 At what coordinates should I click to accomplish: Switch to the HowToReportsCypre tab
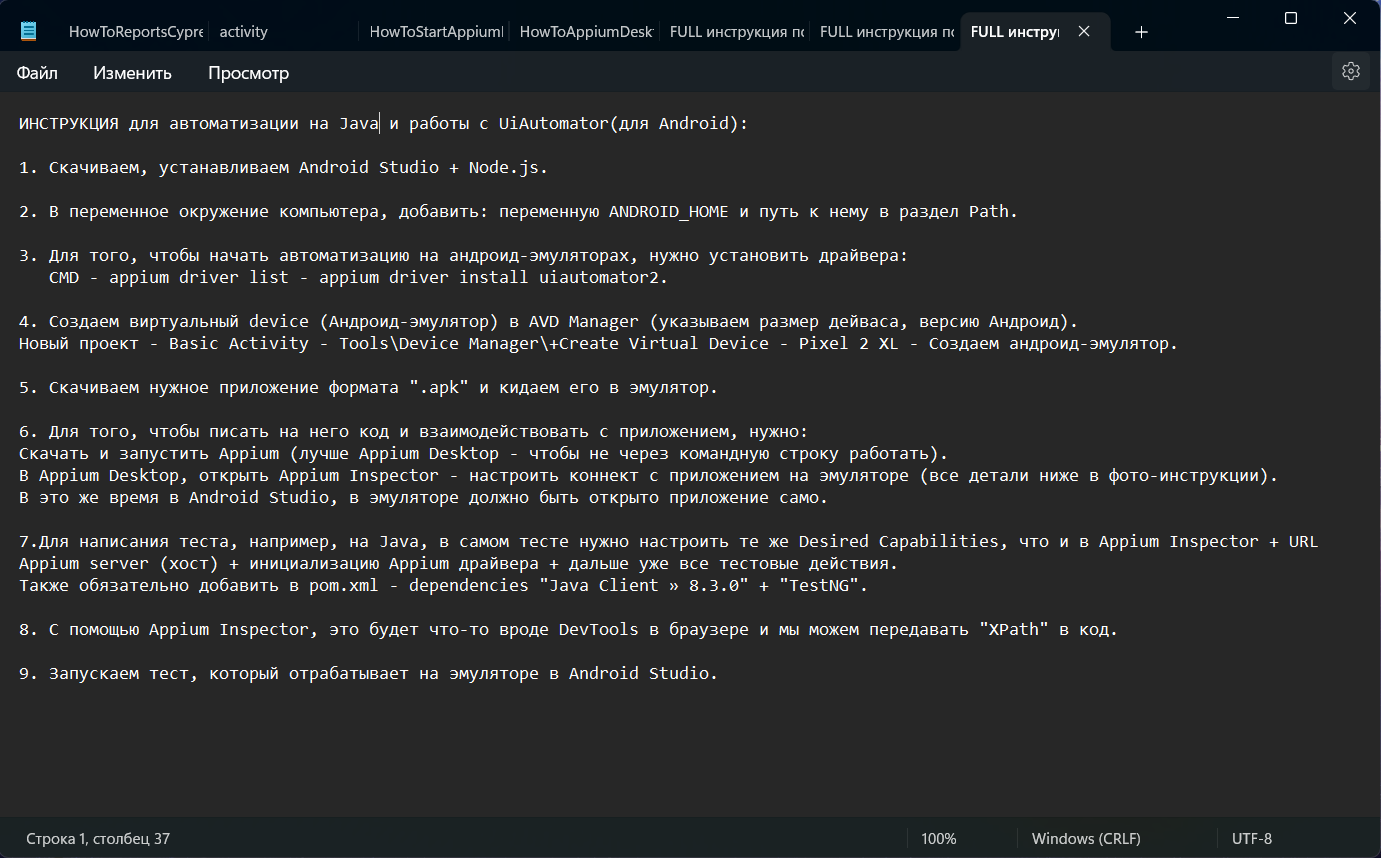(x=136, y=32)
